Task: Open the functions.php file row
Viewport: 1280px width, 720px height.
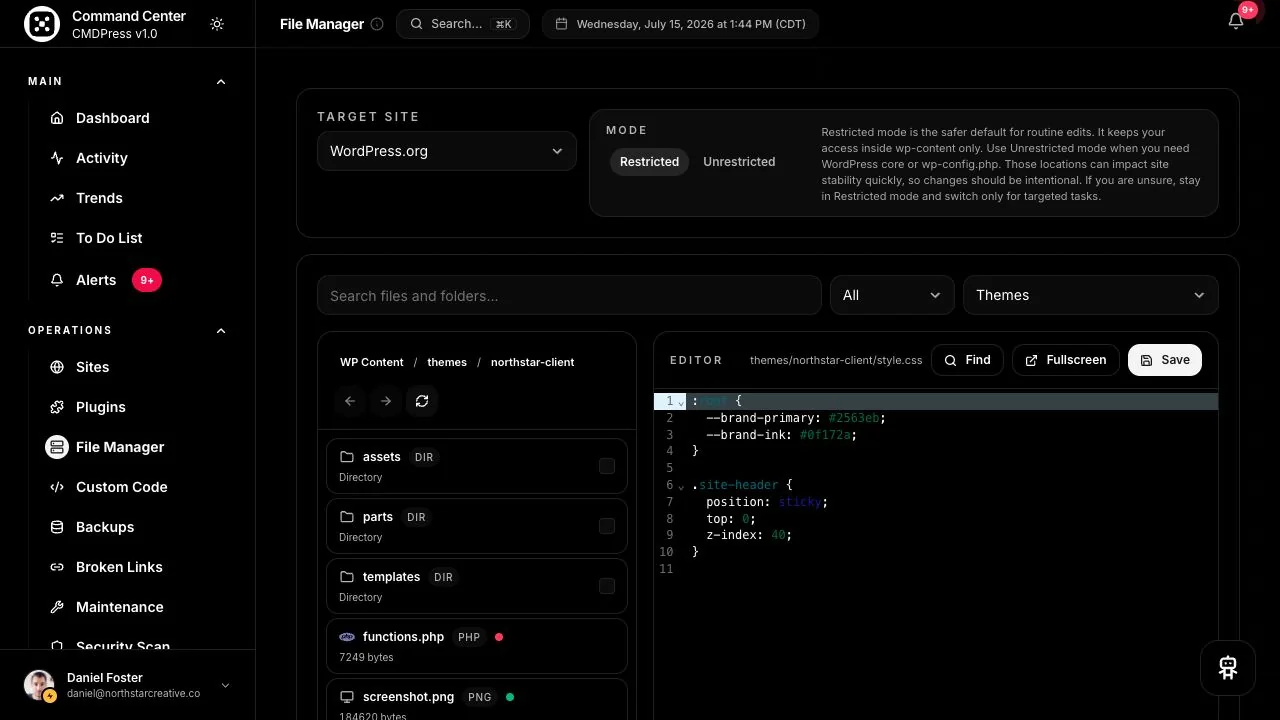Action: 477,646
